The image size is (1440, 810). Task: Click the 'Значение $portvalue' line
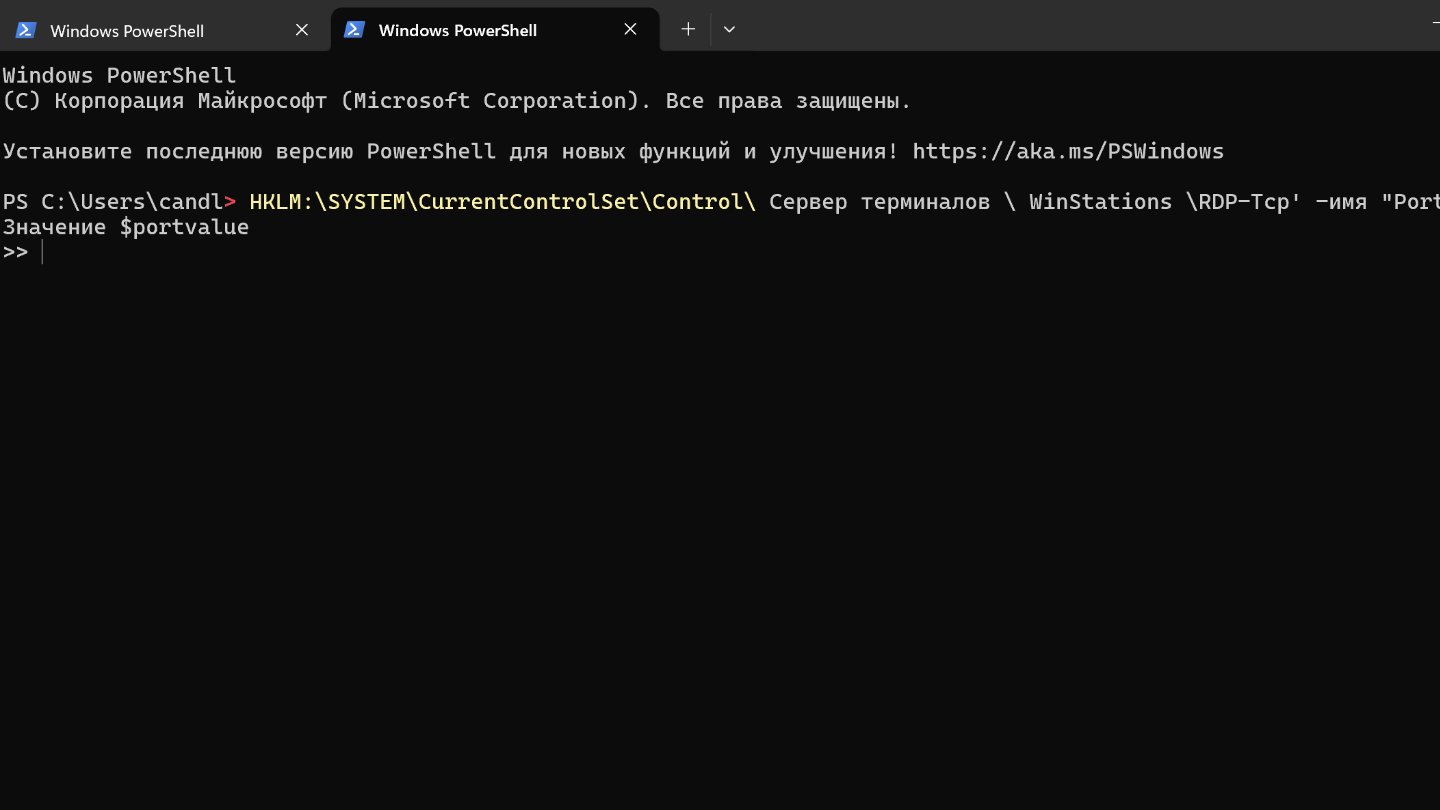coord(125,227)
